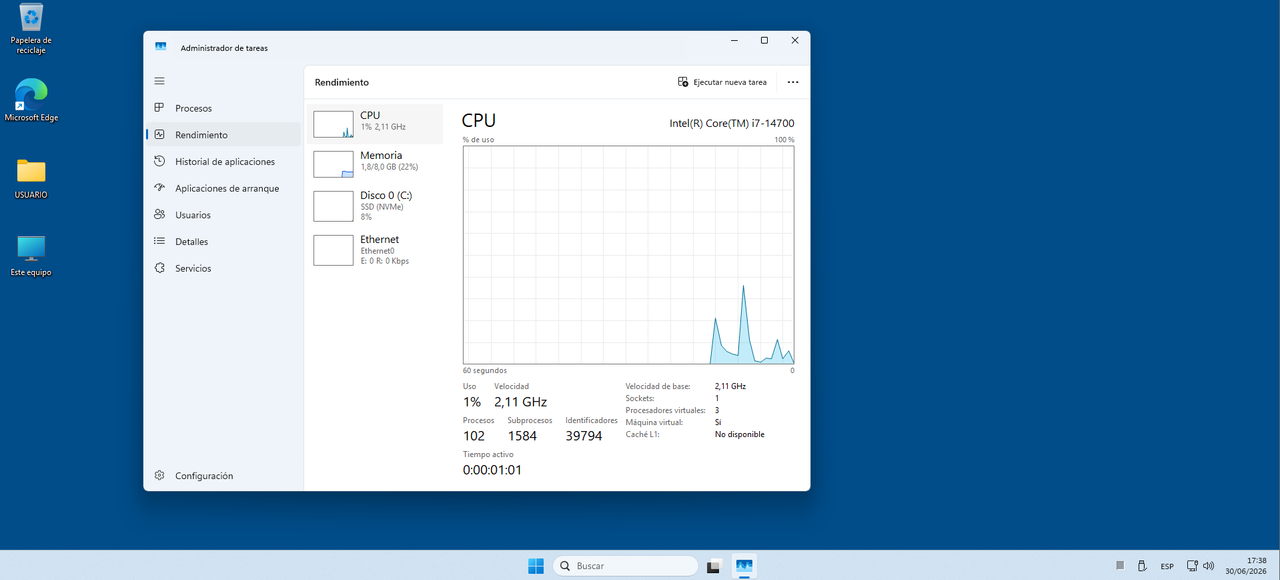
Task: Click the active time 0:00:01:01
Action: pos(492,470)
